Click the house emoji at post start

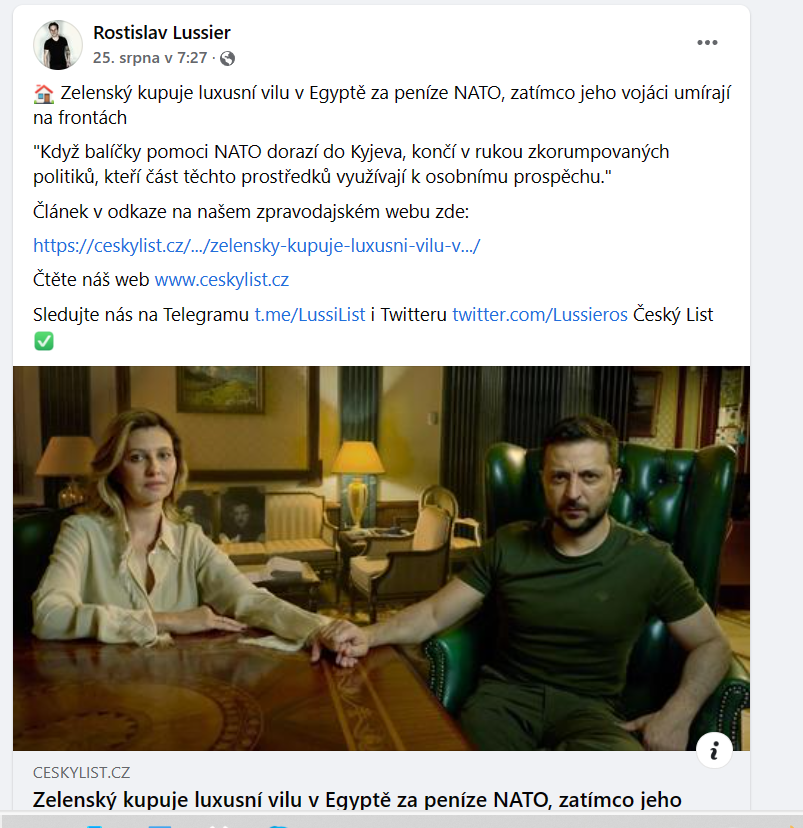[44, 93]
